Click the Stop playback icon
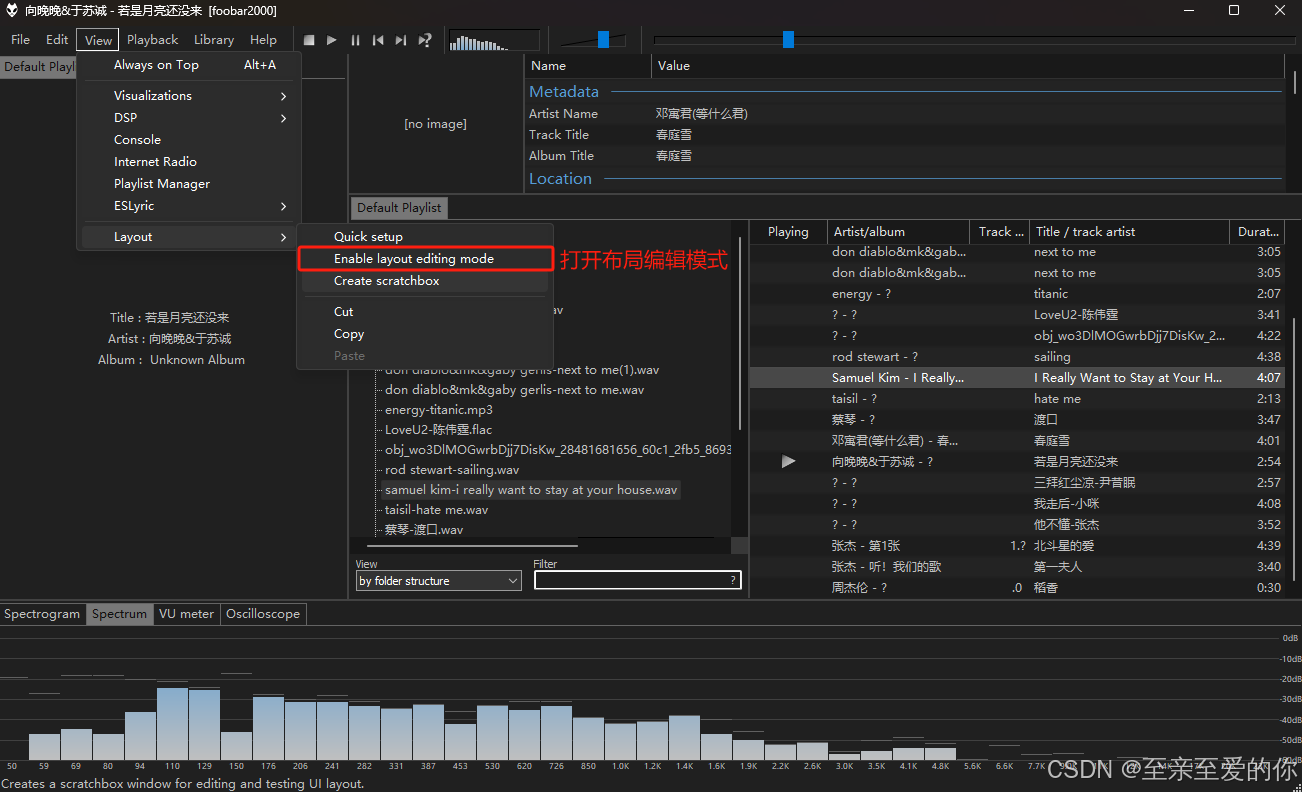Viewport: 1302px width, 792px height. tap(309, 40)
